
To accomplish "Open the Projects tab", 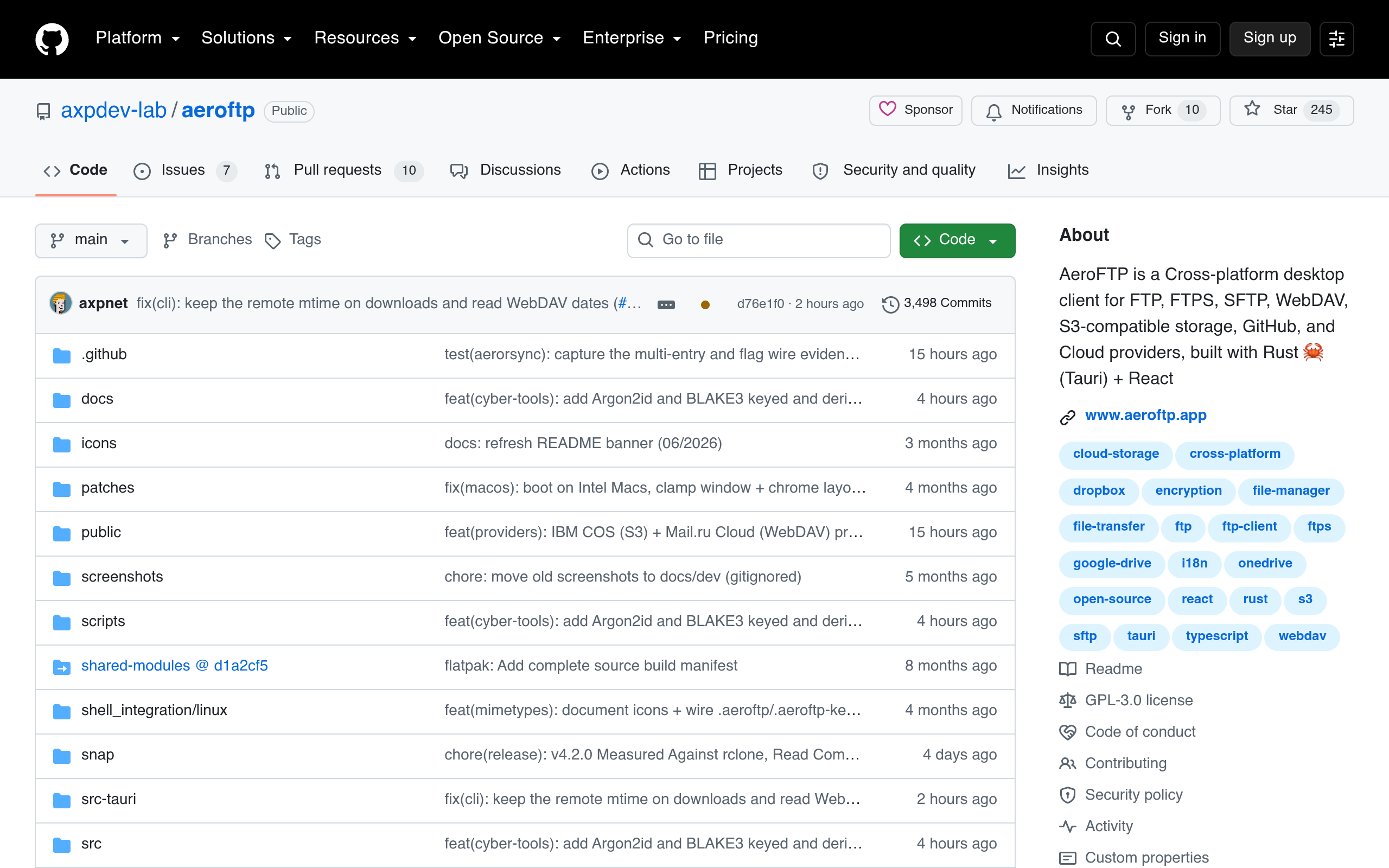I will coord(741,170).
